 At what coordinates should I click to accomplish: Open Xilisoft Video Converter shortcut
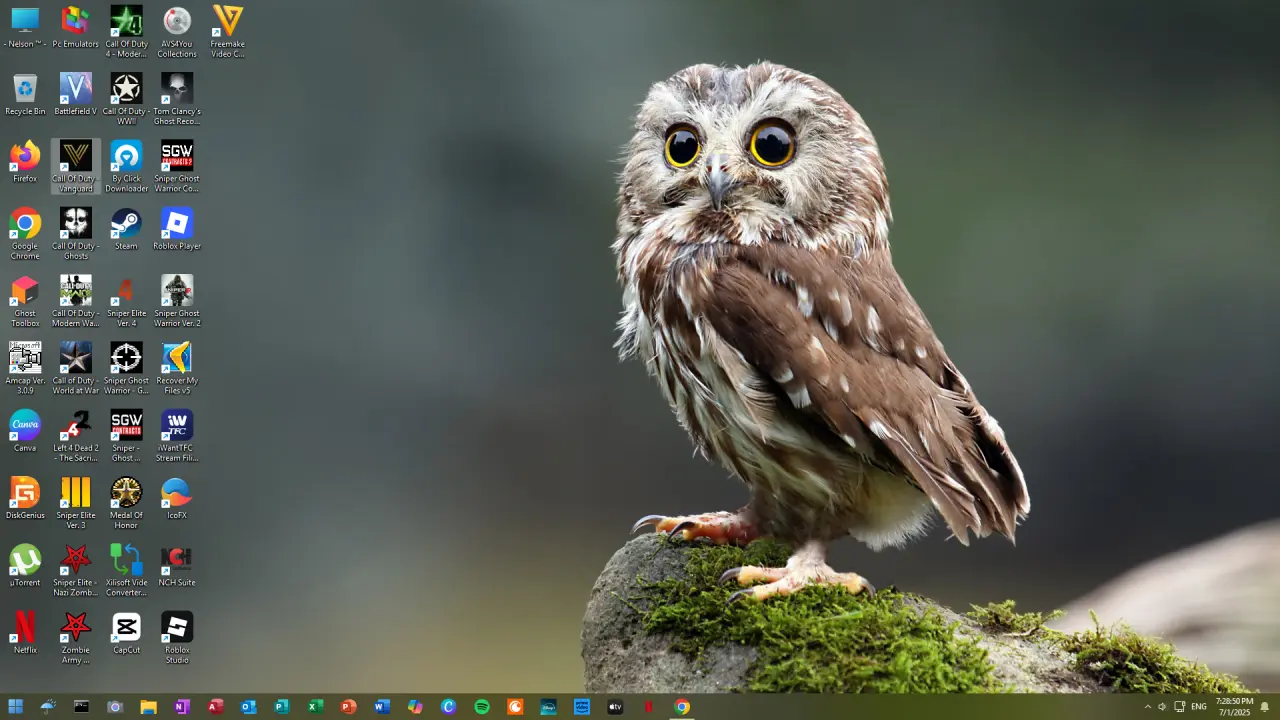(x=126, y=570)
